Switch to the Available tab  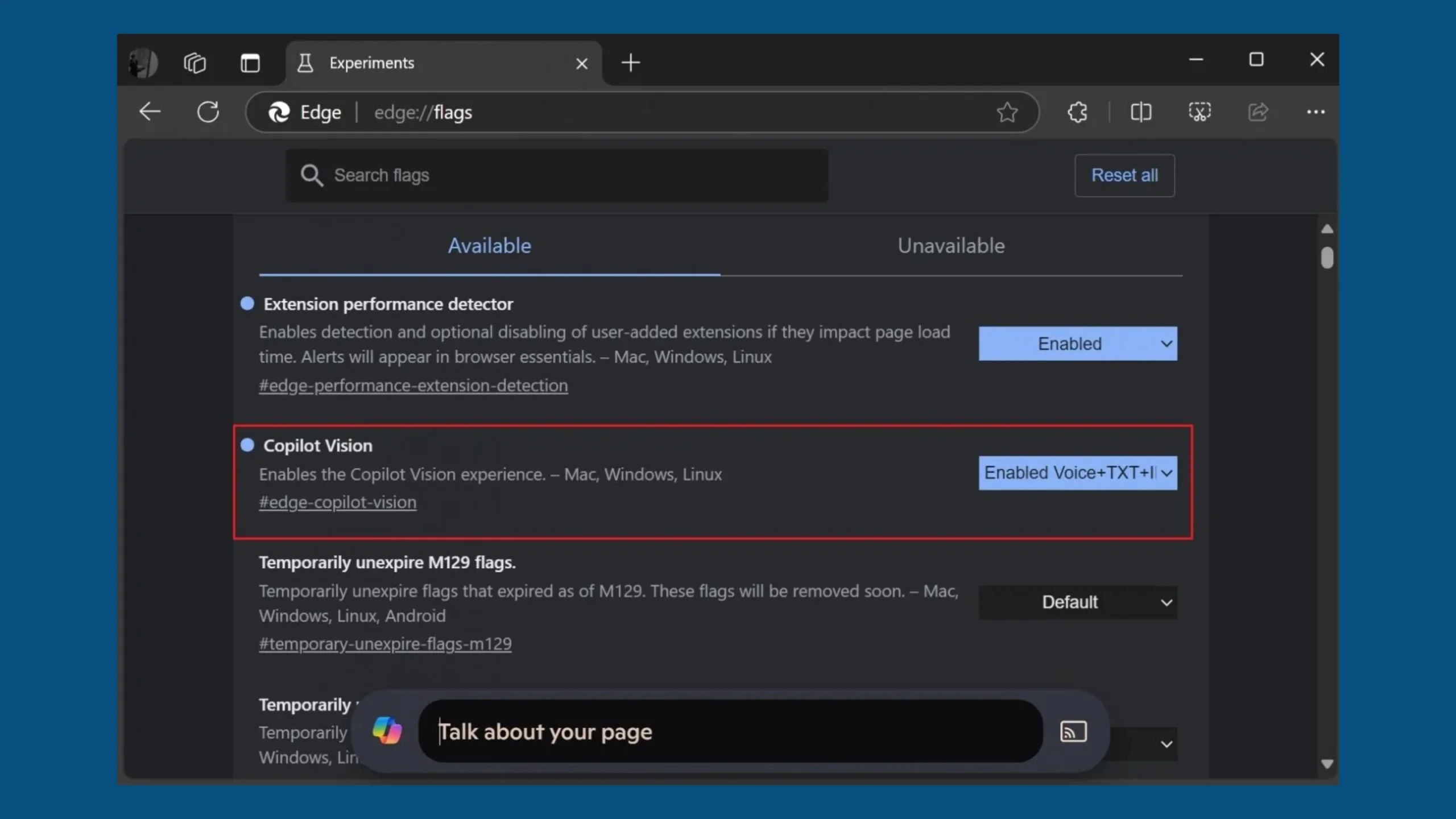[489, 246]
